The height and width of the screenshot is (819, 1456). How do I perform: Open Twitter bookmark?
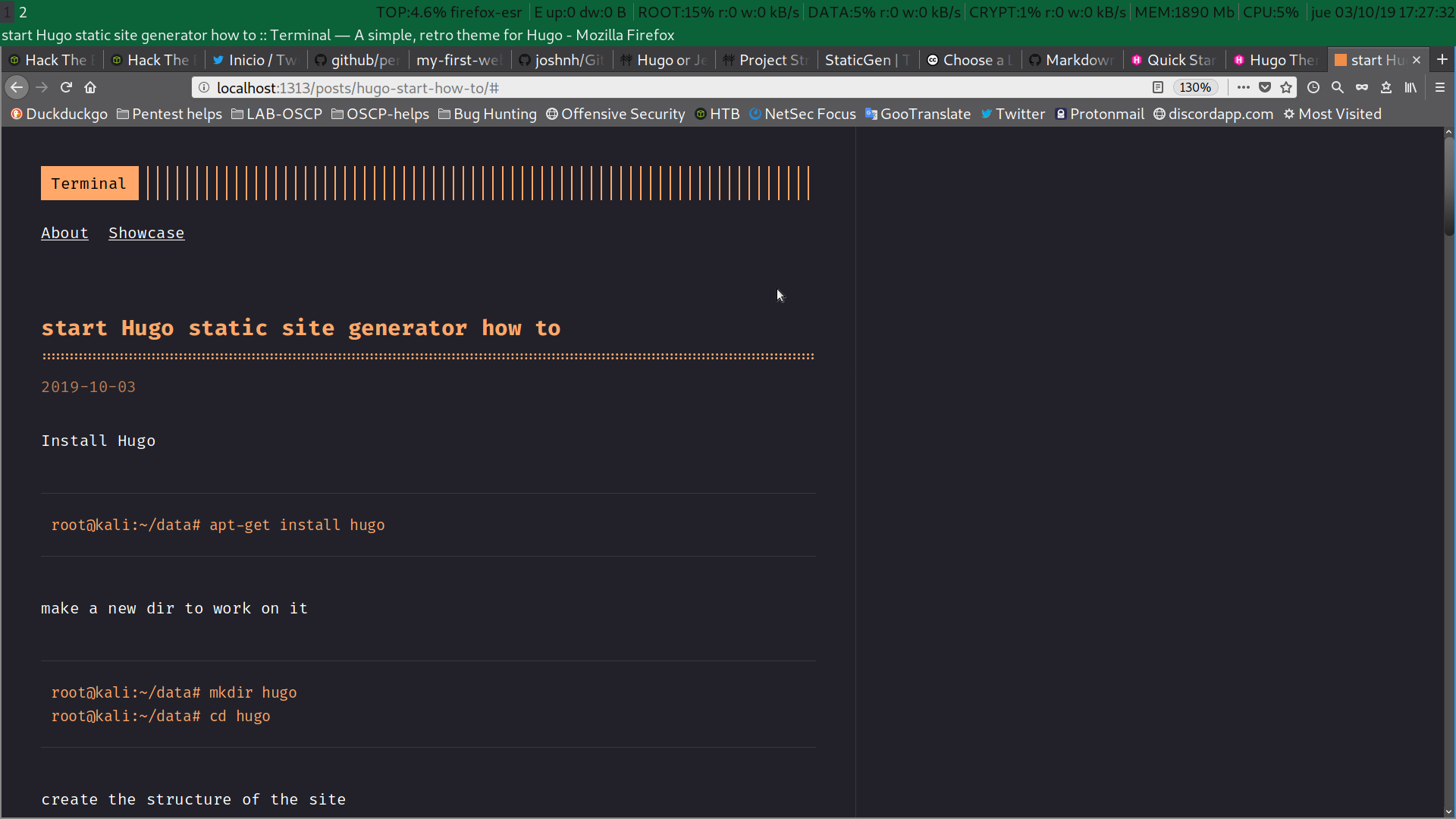tap(1012, 115)
